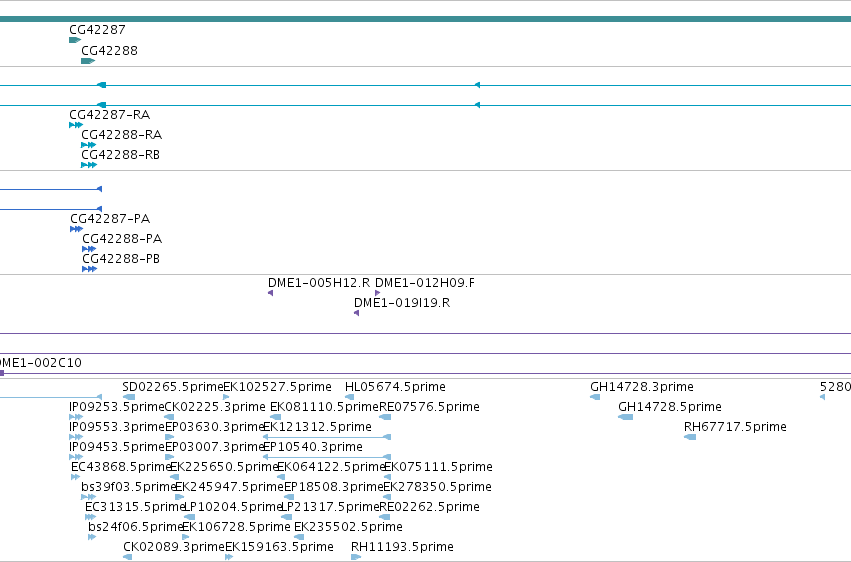Select the CG42287 gene feature
Viewport: 851px width, 562px height.
[97, 30]
